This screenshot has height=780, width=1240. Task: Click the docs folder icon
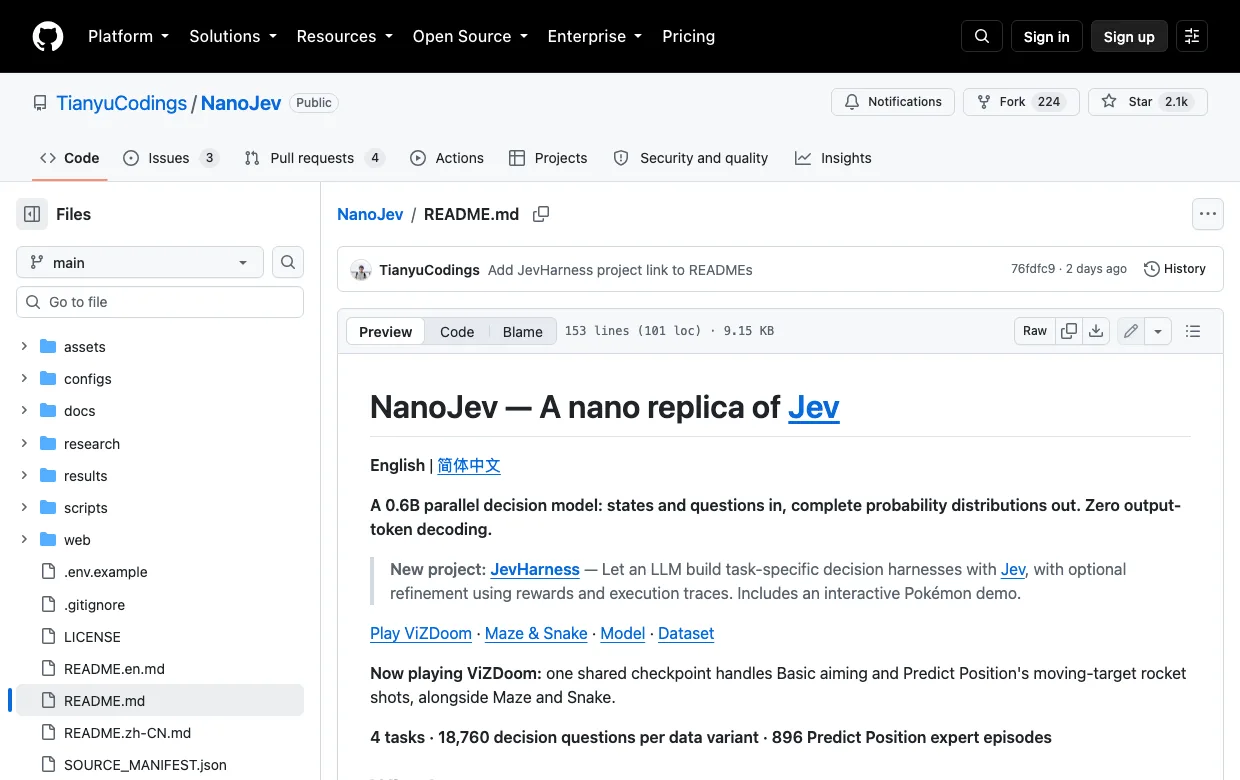48,410
